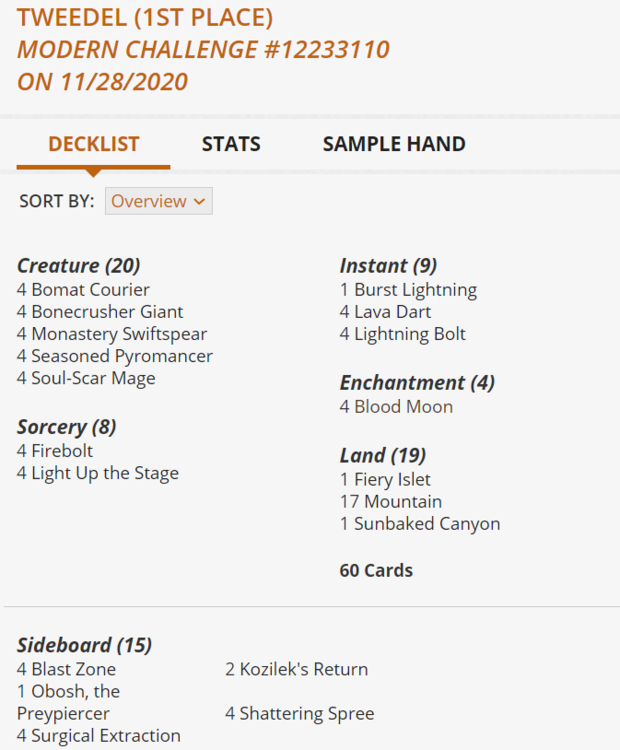Click the Sunbaked Canyon card link
Viewport: 620px width, 750px height.
(x=427, y=524)
